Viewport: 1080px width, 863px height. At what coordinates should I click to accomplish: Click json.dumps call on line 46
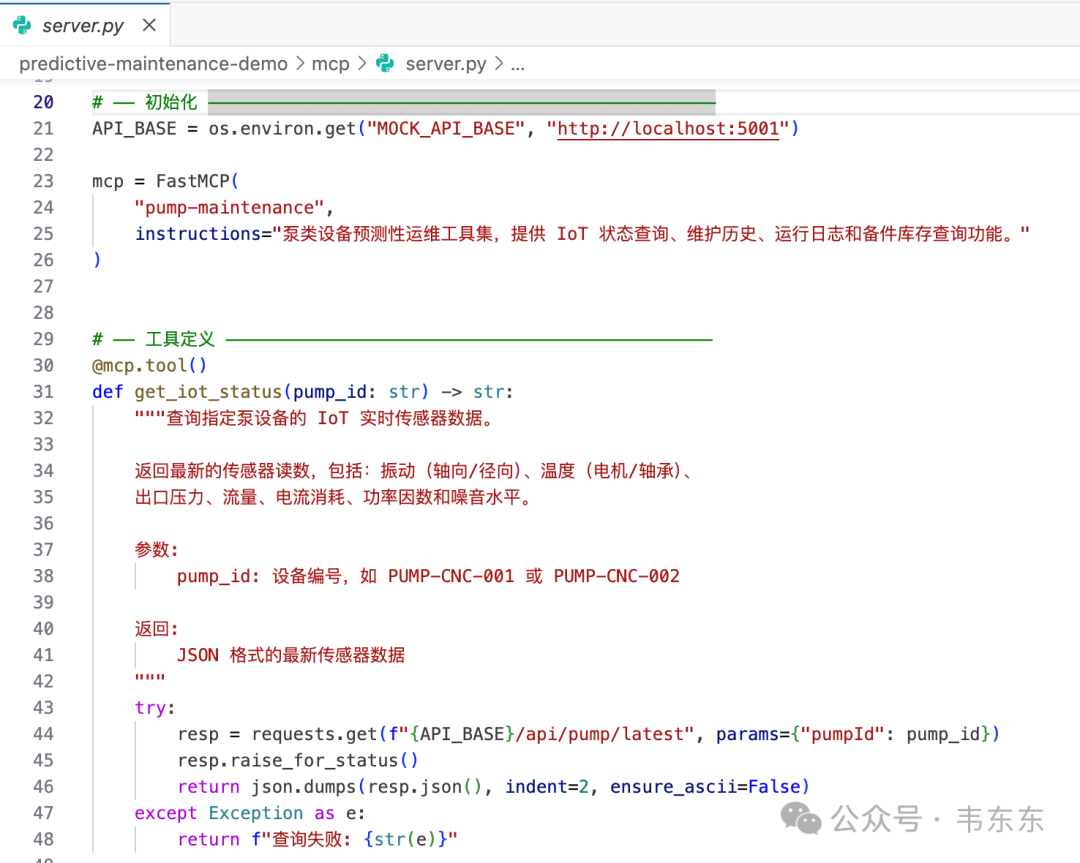(303, 787)
